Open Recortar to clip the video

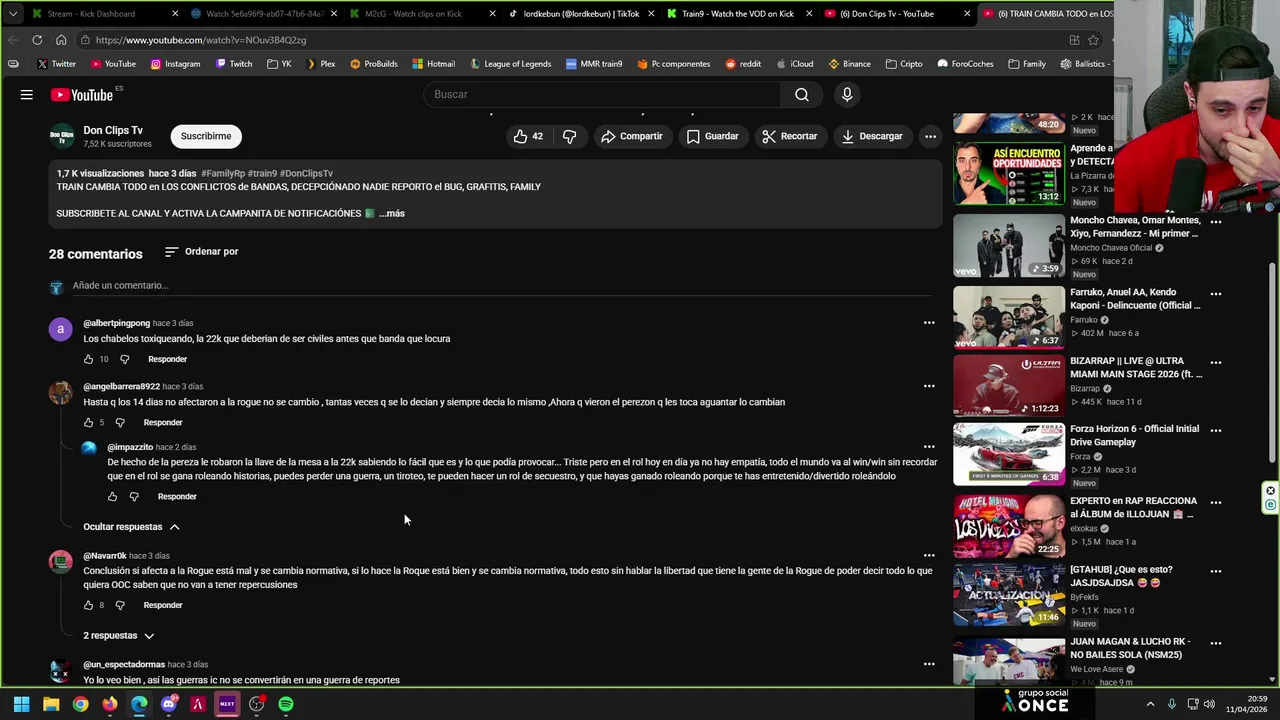789,136
